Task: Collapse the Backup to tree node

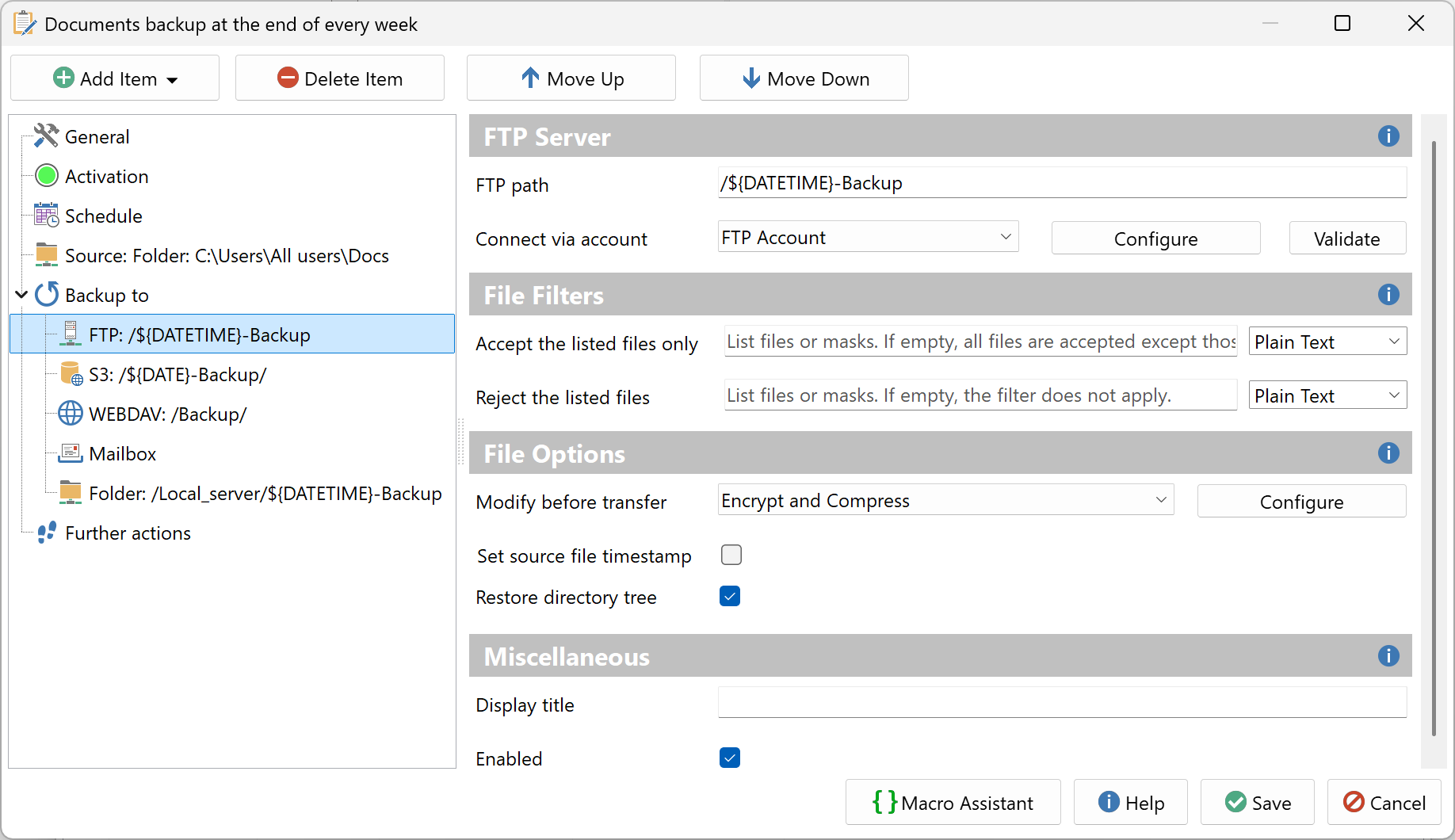Action: point(21,295)
